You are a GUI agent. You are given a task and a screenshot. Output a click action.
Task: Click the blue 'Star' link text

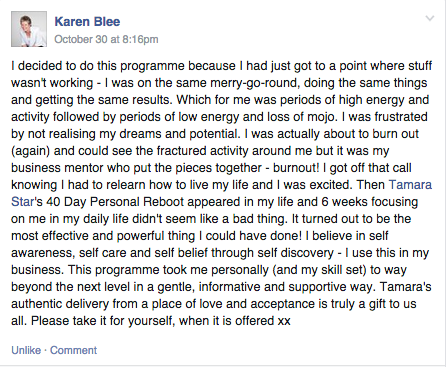(x=22, y=202)
